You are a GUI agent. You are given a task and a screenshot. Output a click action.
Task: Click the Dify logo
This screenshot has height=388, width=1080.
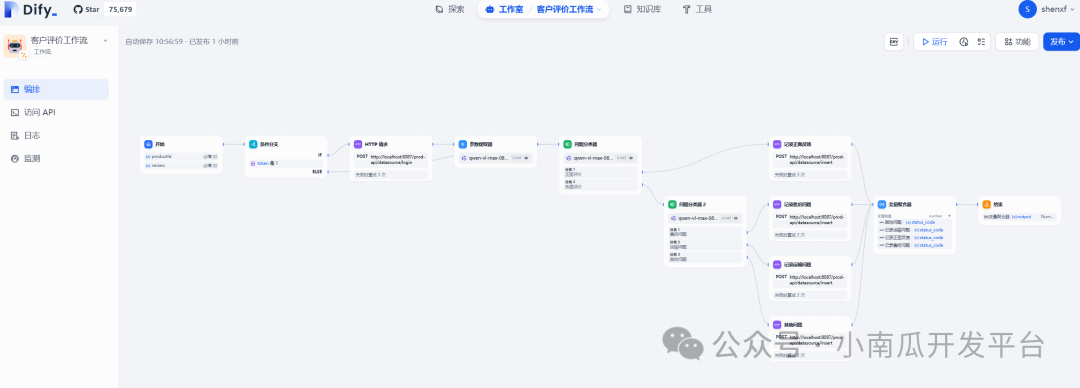[30, 10]
